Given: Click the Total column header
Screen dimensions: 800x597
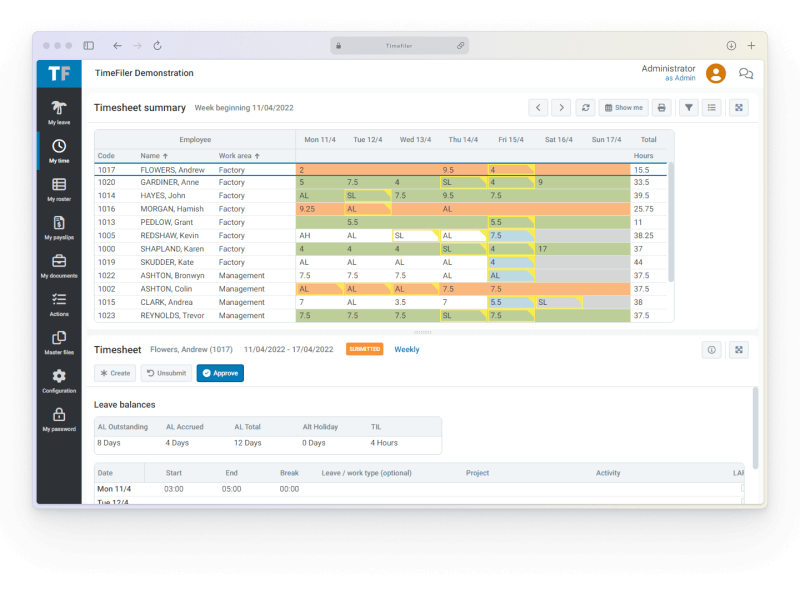Looking at the screenshot, I should (x=648, y=139).
